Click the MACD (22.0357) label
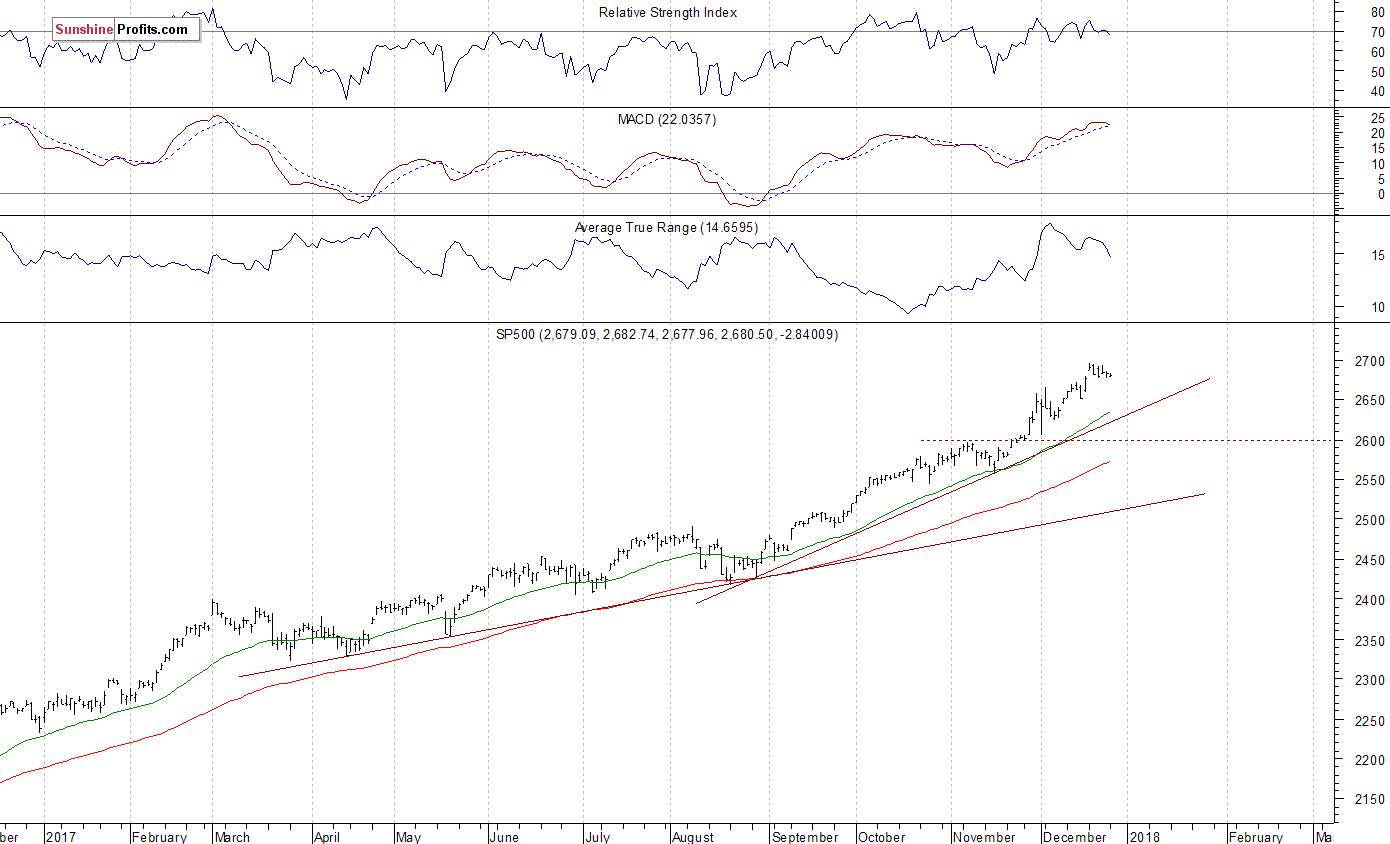The height and width of the screenshot is (844, 1390). (666, 119)
